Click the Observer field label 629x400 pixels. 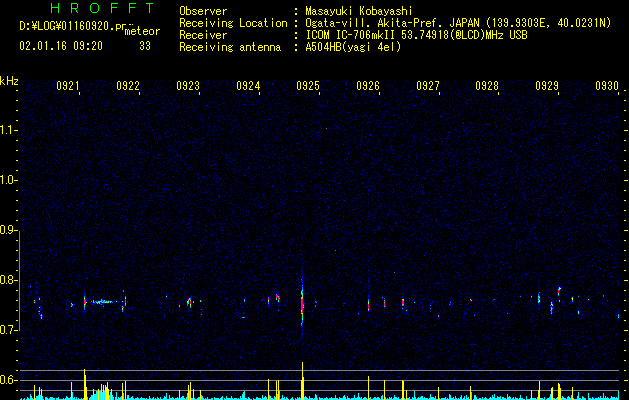pos(203,11)
